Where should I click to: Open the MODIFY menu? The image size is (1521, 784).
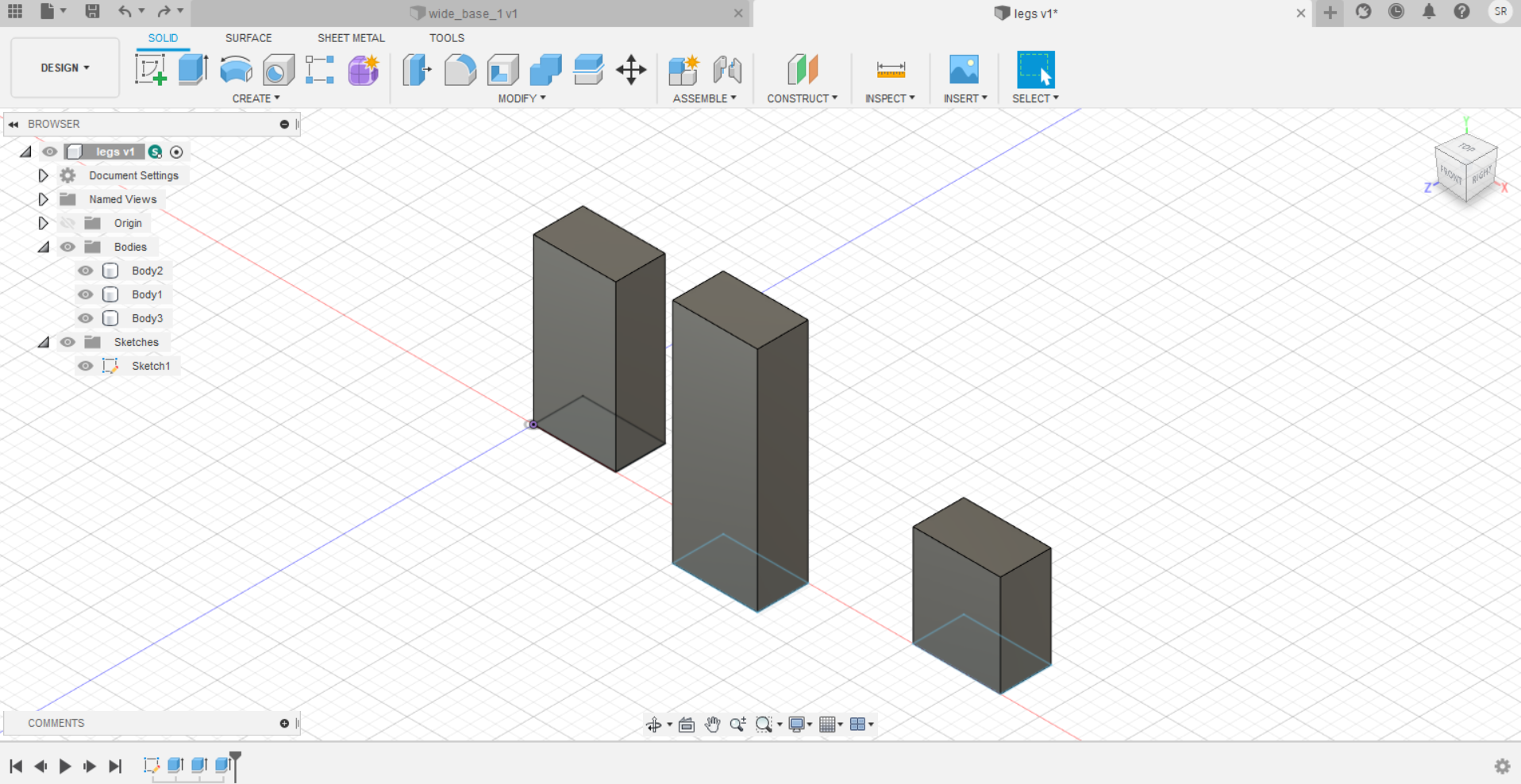click(522, 98)
